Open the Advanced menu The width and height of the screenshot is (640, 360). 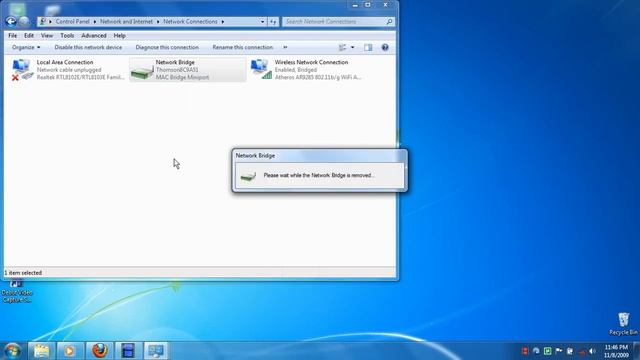[94, 36]
